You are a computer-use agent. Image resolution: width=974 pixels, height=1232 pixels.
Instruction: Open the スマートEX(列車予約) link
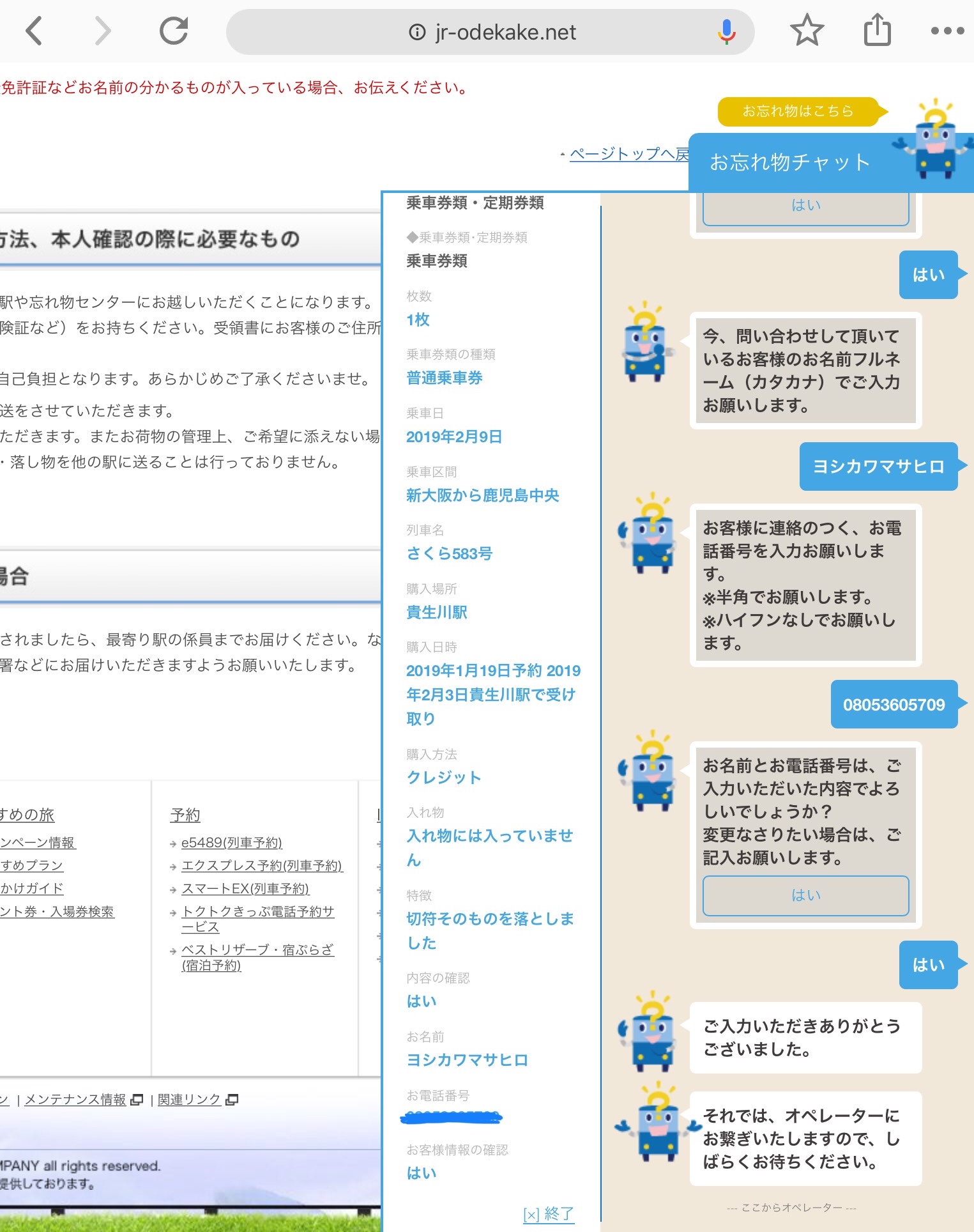coord(245,889)
